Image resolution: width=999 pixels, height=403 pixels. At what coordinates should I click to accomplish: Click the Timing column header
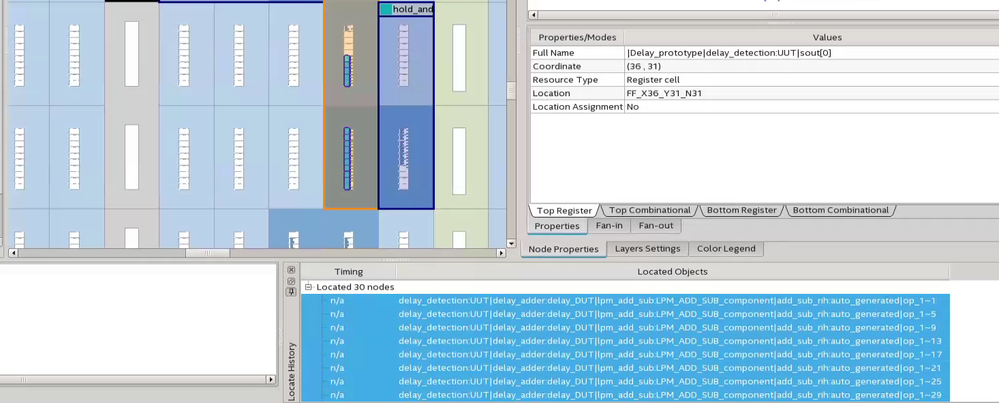pos(348,272)
